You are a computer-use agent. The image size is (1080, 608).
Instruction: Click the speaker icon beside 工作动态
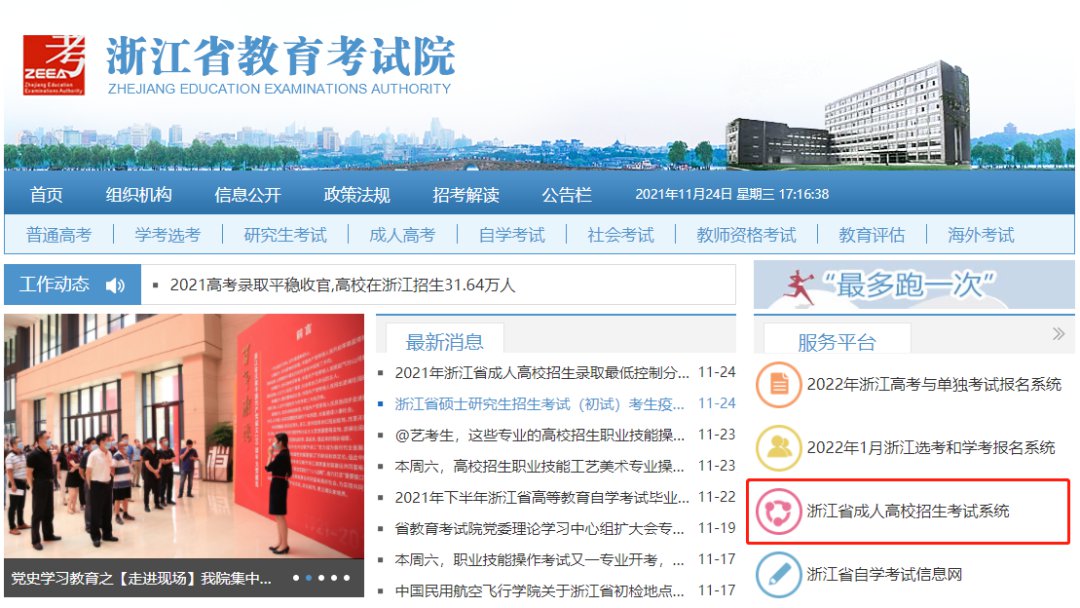(115, 286)
